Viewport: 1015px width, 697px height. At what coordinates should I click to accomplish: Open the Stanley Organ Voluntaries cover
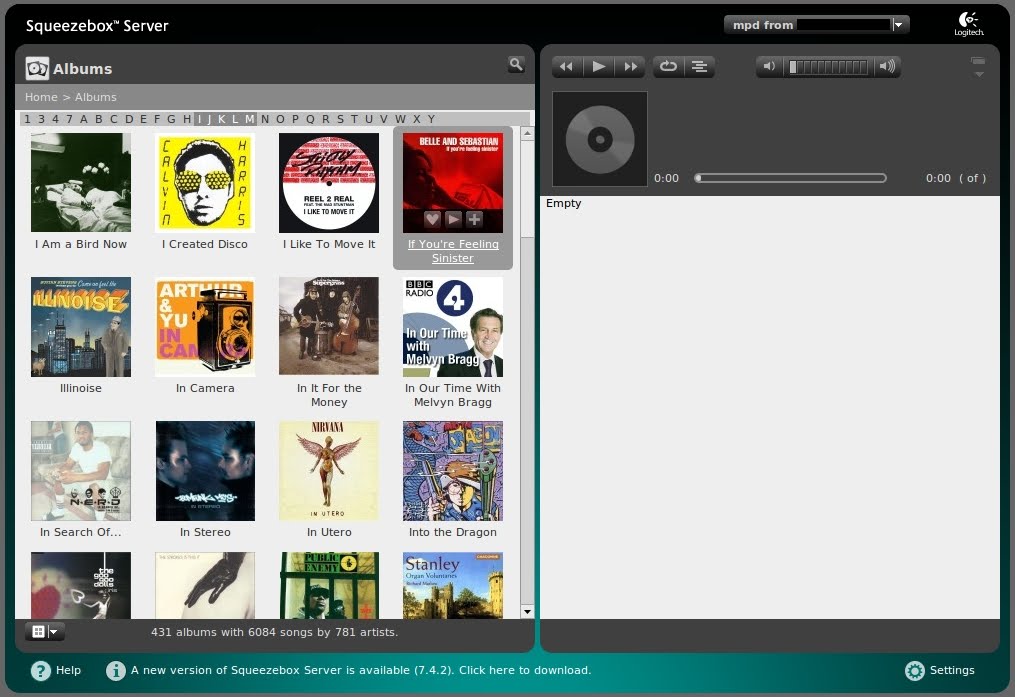[453, 586]
